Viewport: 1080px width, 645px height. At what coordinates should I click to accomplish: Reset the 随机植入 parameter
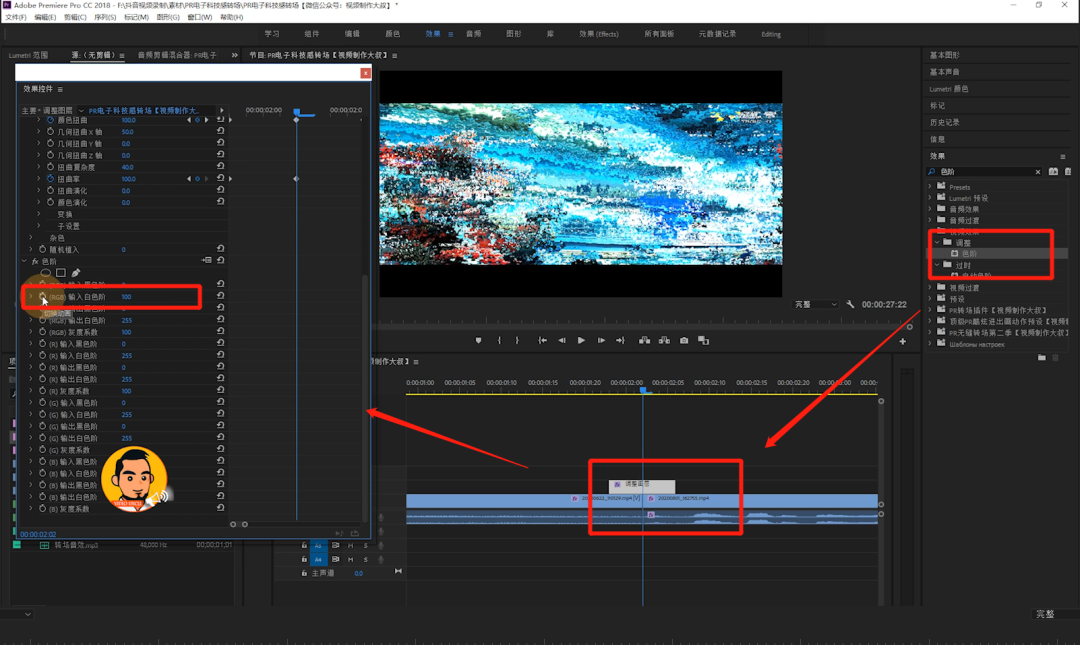tap(220, 248)
